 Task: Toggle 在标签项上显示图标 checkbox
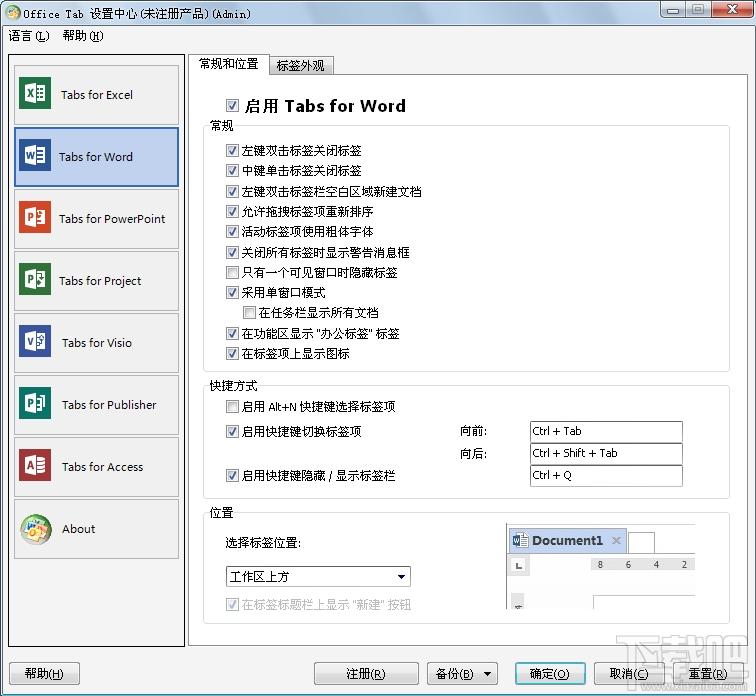pos(232,354)
